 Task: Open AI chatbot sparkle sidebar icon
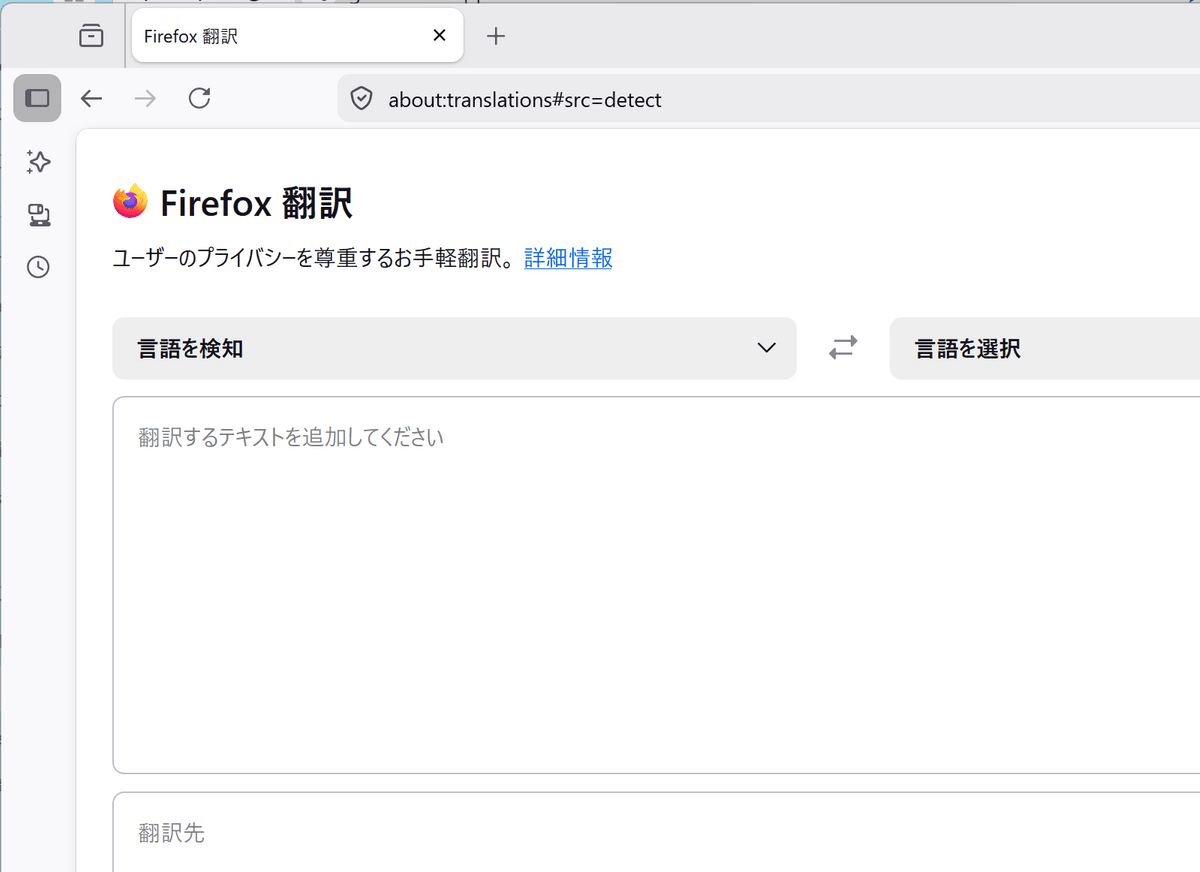[x=38, y=162]
